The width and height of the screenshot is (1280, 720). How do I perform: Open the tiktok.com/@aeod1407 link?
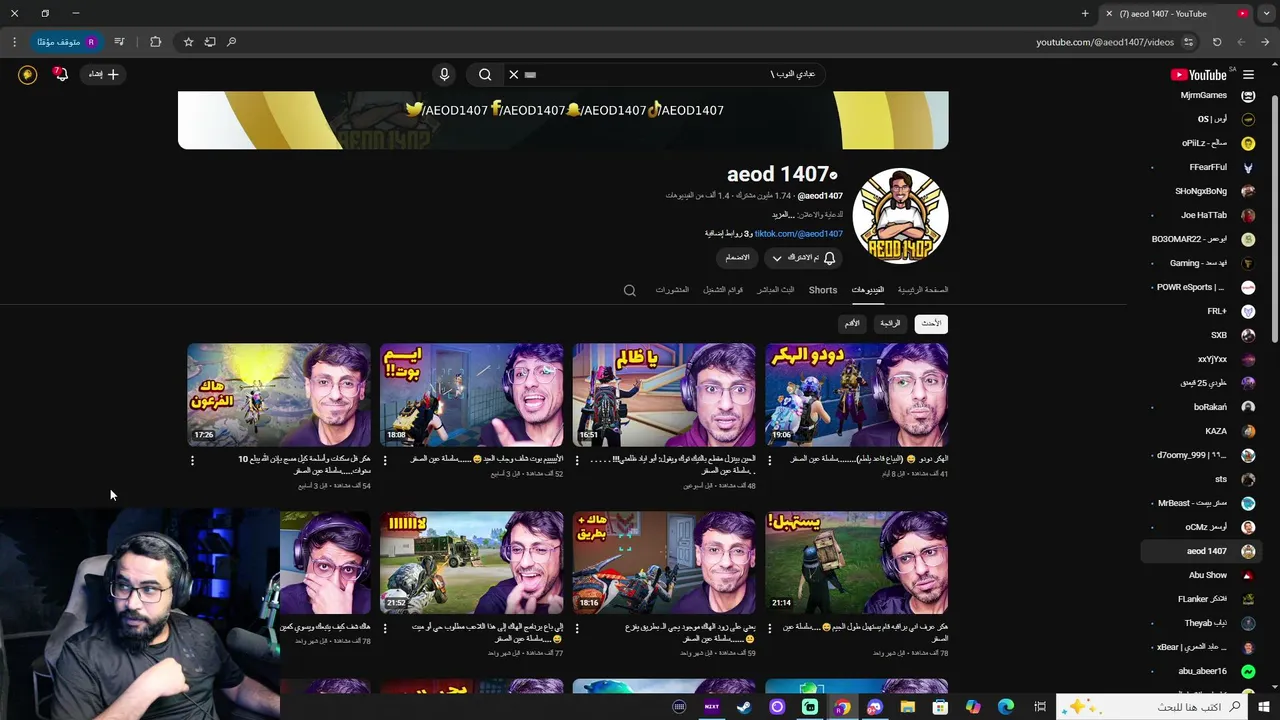[x=798, y=234]
